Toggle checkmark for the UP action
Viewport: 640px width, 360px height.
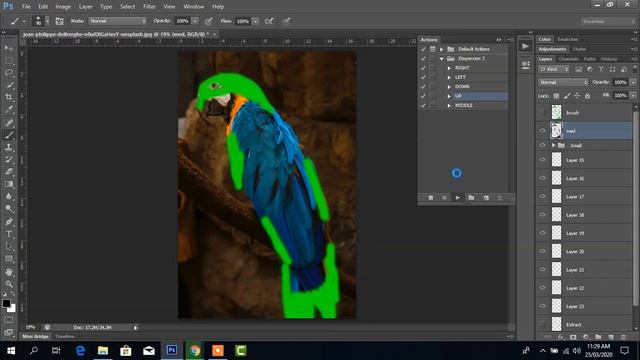tap(423, 96)
